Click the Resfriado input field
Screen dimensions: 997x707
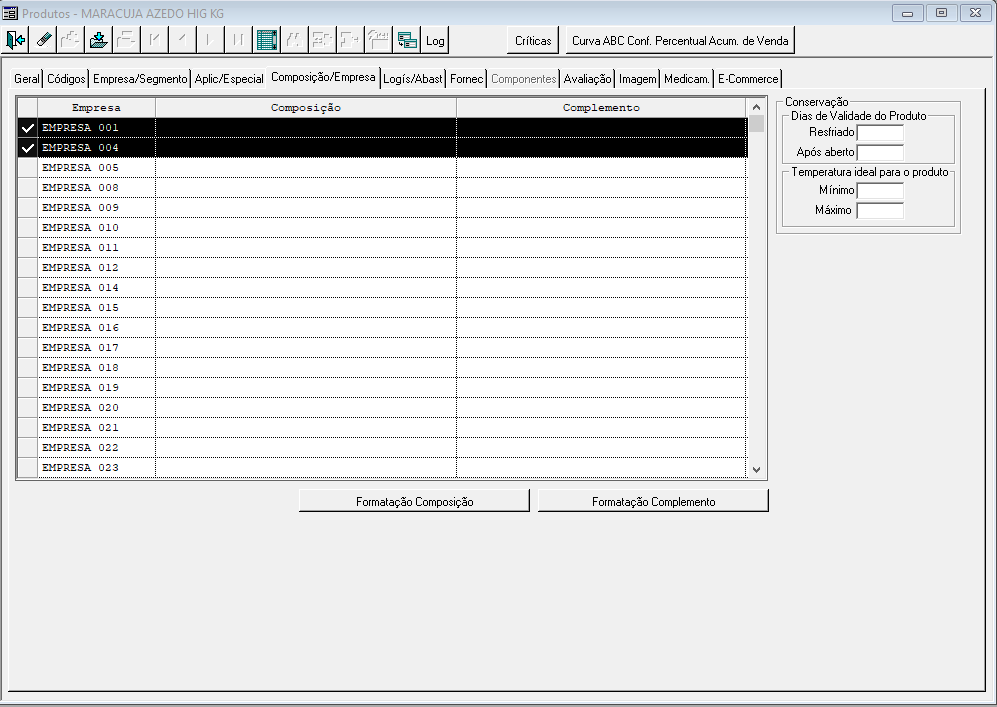tap(880, 132)
